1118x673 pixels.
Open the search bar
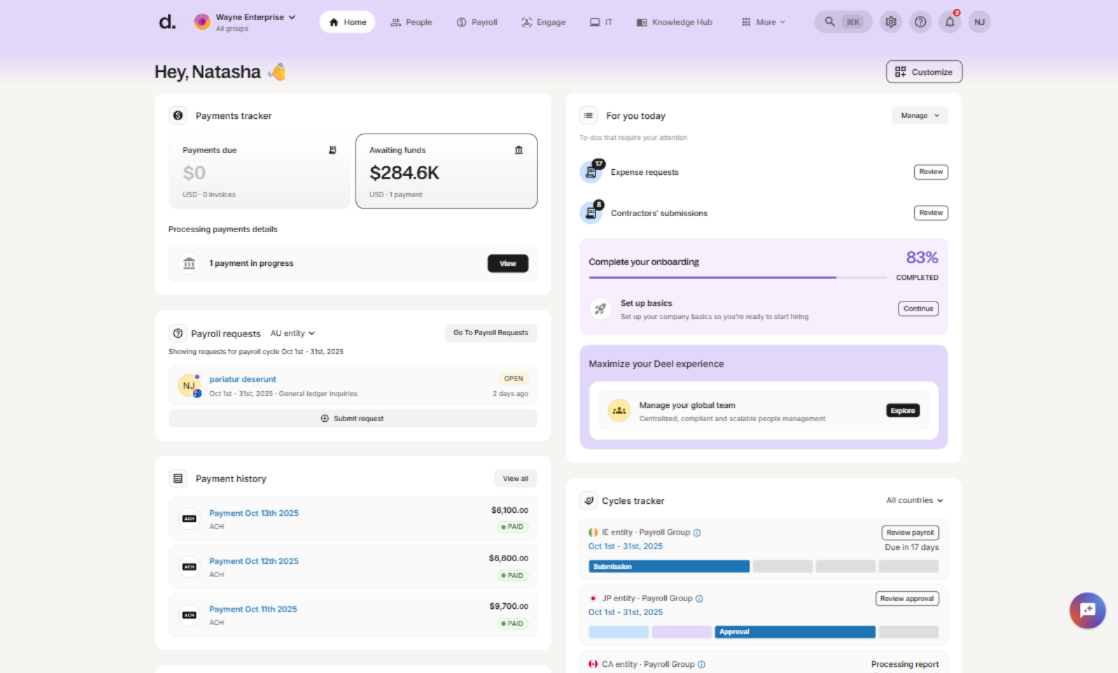842,22
